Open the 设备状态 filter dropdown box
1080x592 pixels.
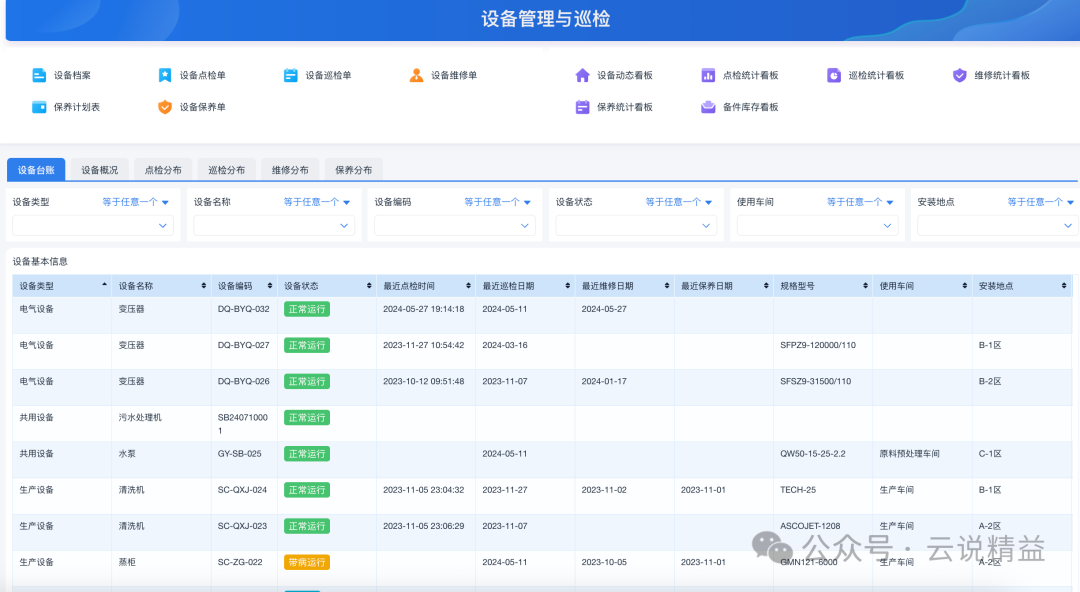[x=636, y=225]
